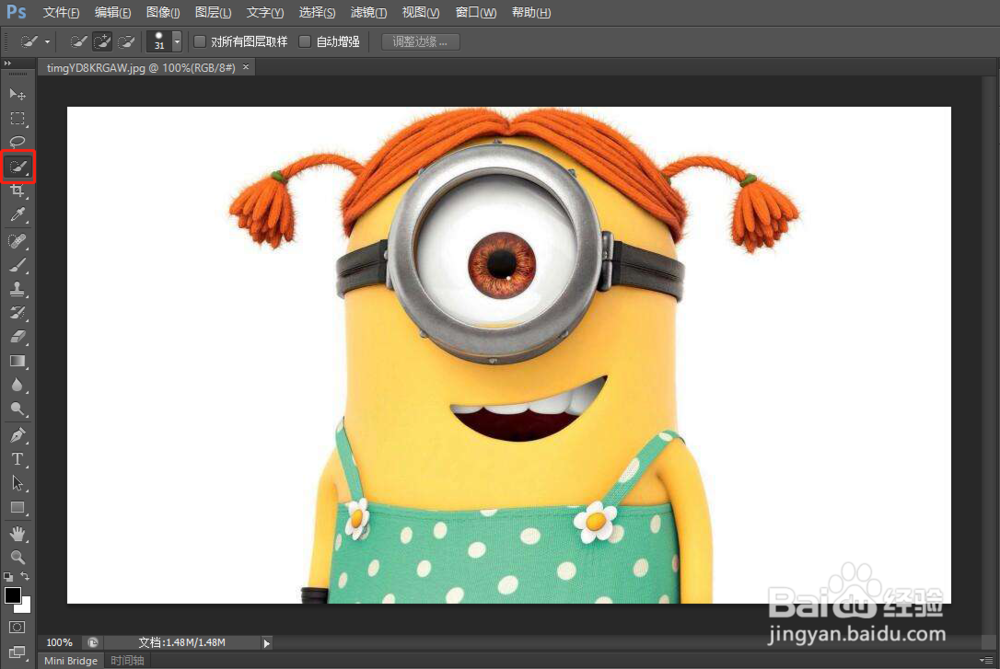Enable 对所有图层取样 checkbox
1000x669 pixels.
click(x=200, y=41)
